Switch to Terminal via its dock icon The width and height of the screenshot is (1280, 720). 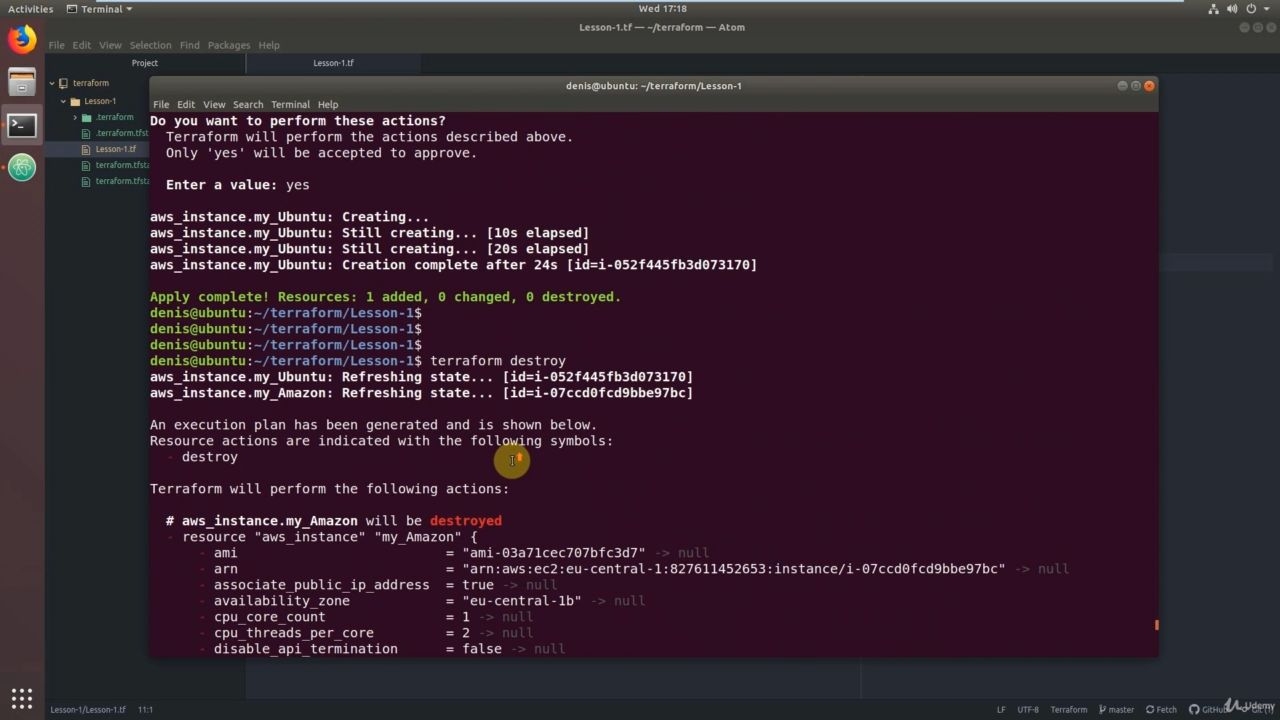click(x=22, y=125)
